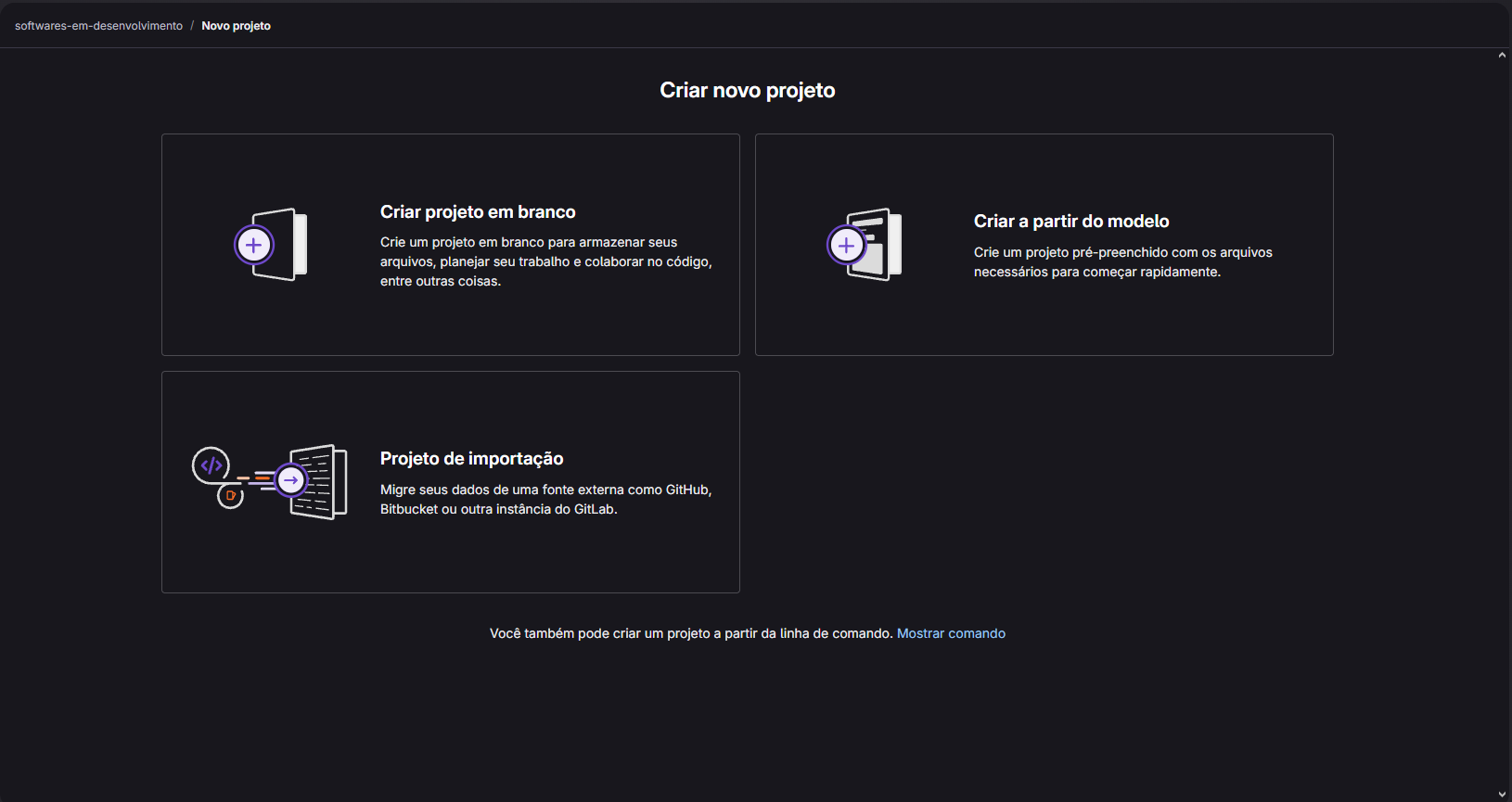Click the scroll down arrow of the page scrollbar
This screenshot has width=1512, height=802.
click(x=1502, y=795)
